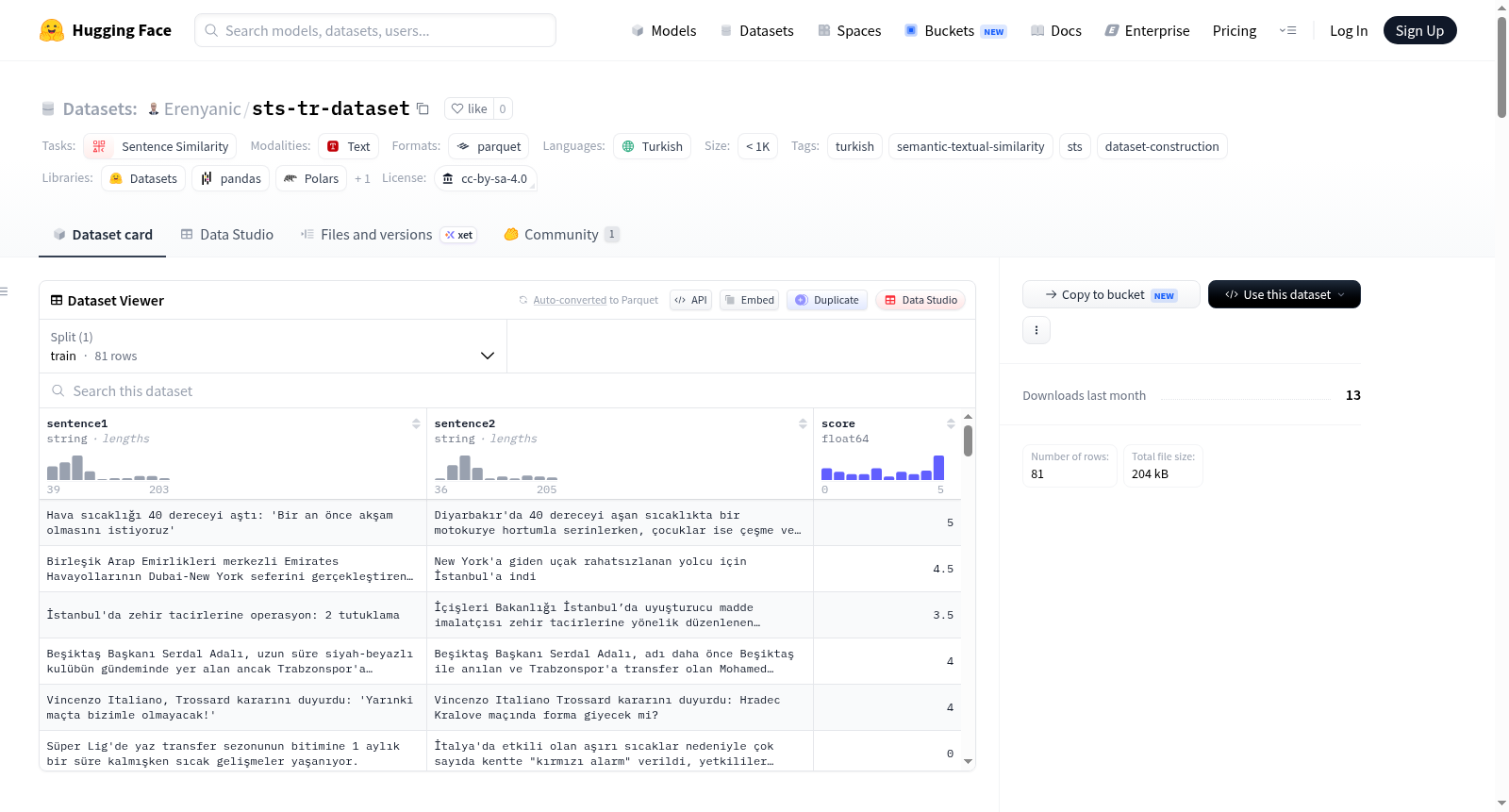Expand the Split train dropdown

click(x=273, y=346)
